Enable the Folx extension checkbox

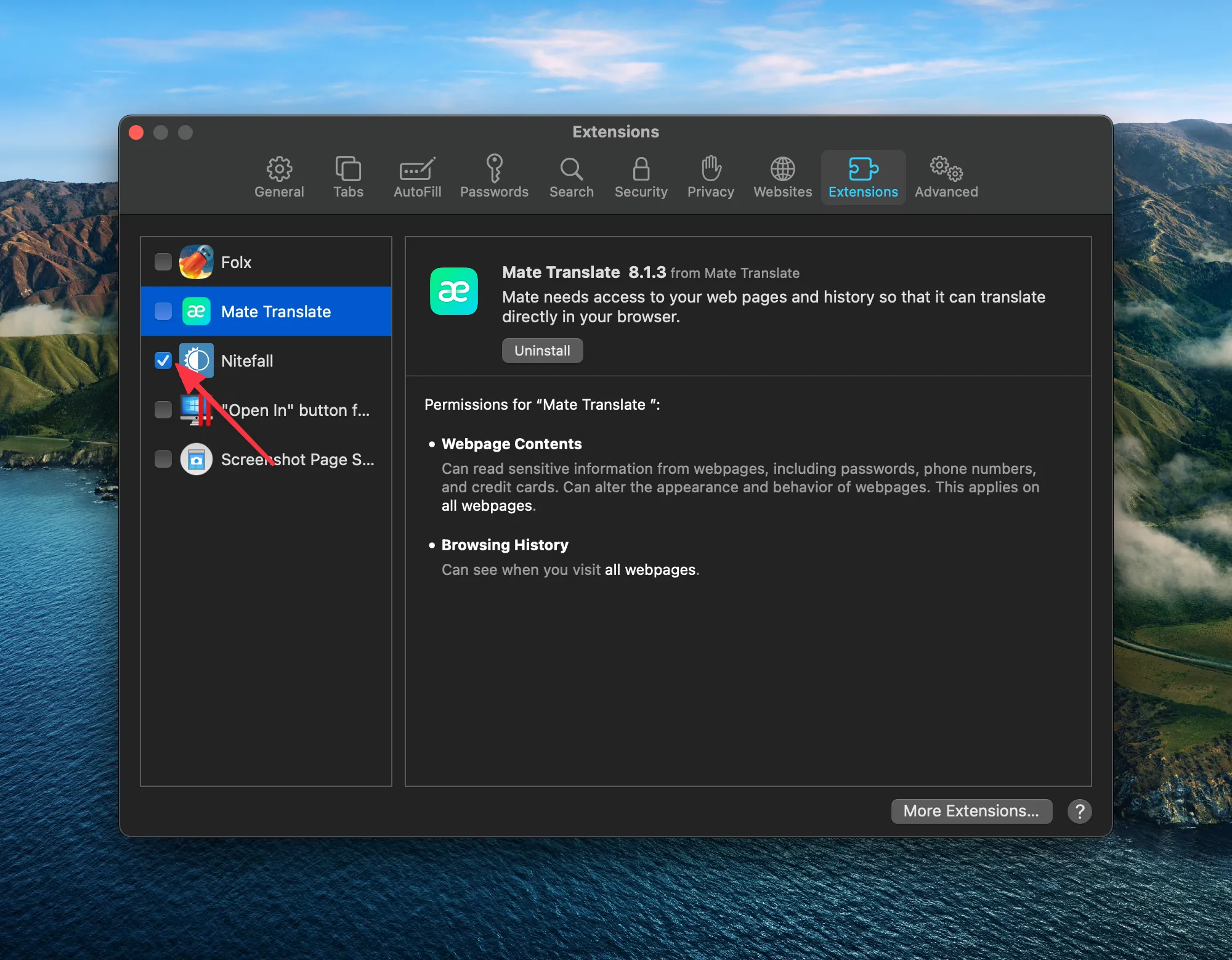tap(163, 262)
